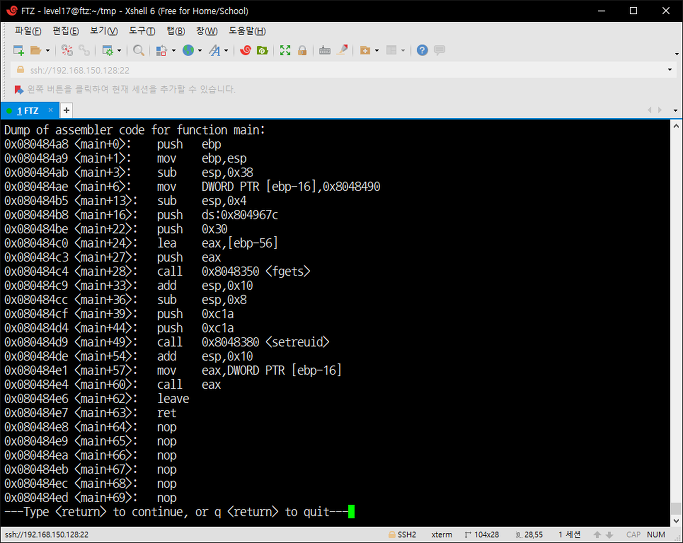Click 1 세션 count in status bar
The image size is (683, 543).
pyautogui.click(x=569, y=535)
